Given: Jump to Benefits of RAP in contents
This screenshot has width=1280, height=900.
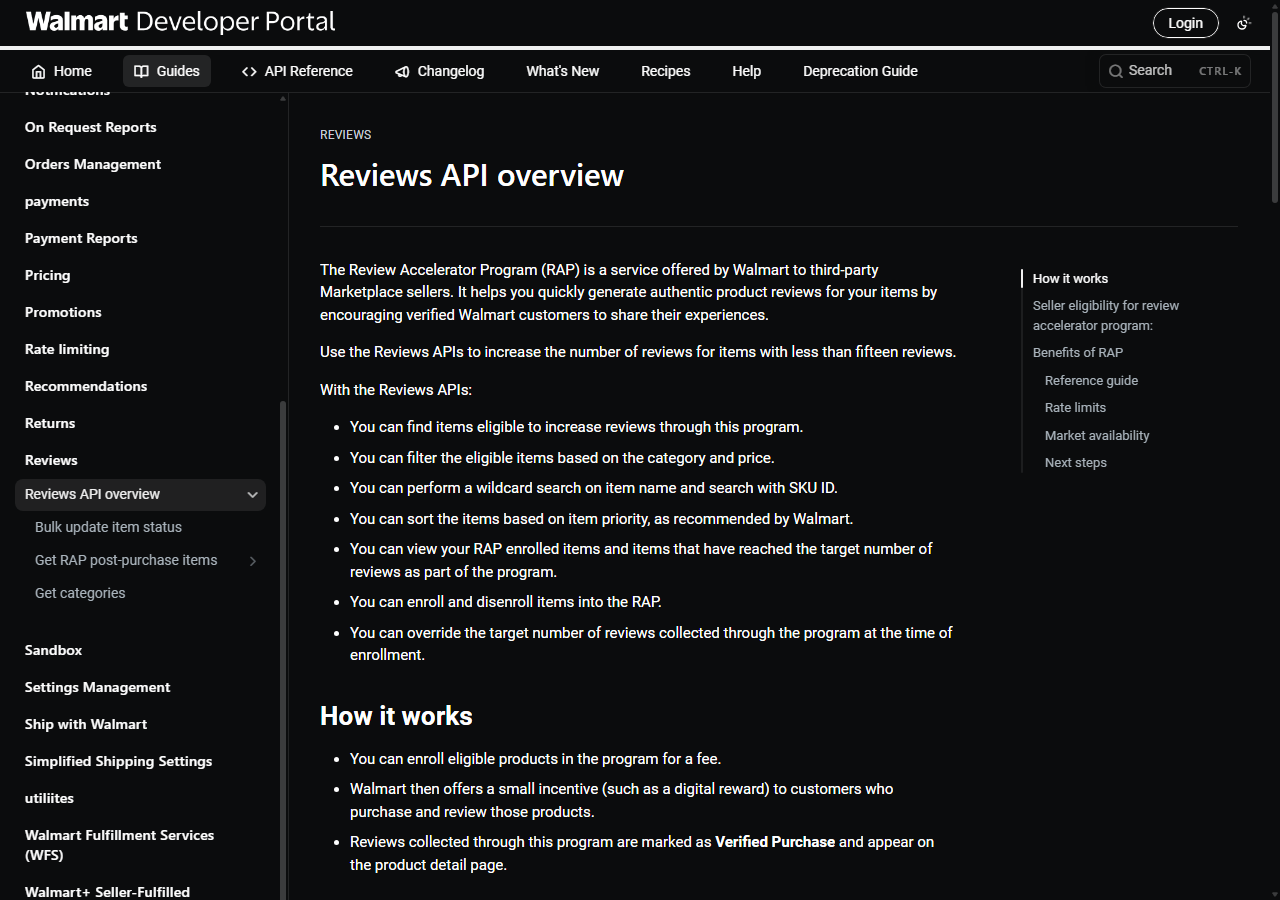Looking at the screenshot, I should pyautogui.click(x=1078, y=352).
